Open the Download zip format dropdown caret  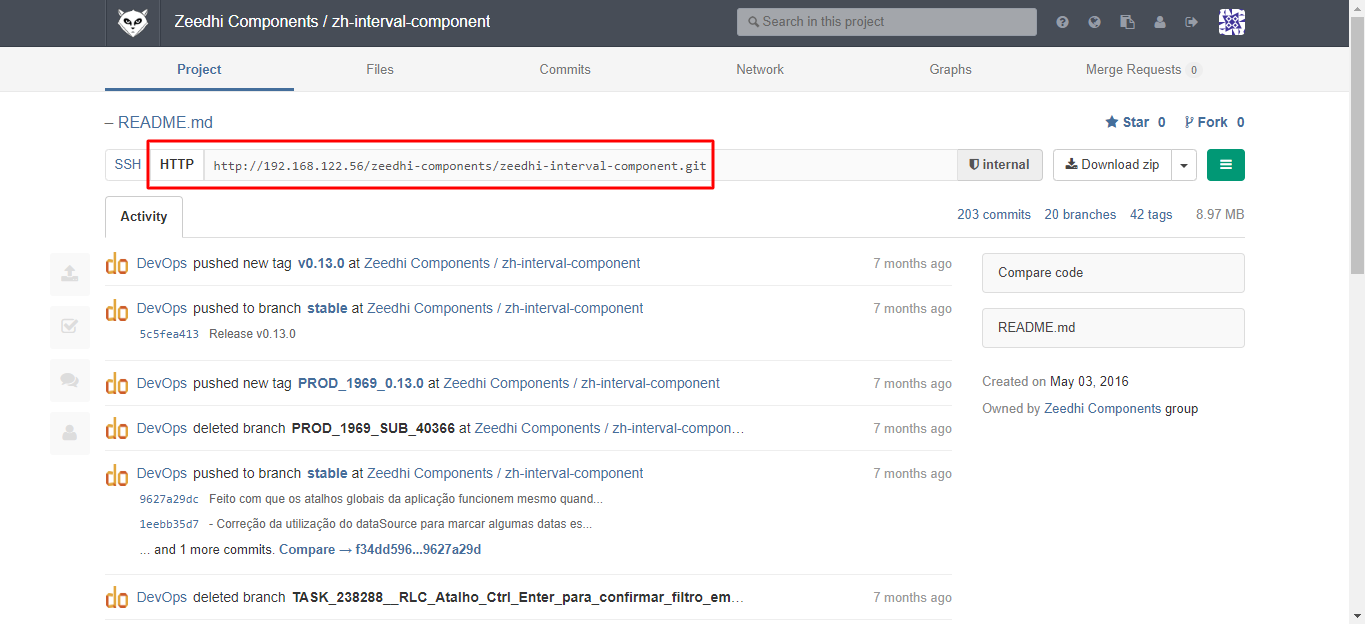point(1184,165)
